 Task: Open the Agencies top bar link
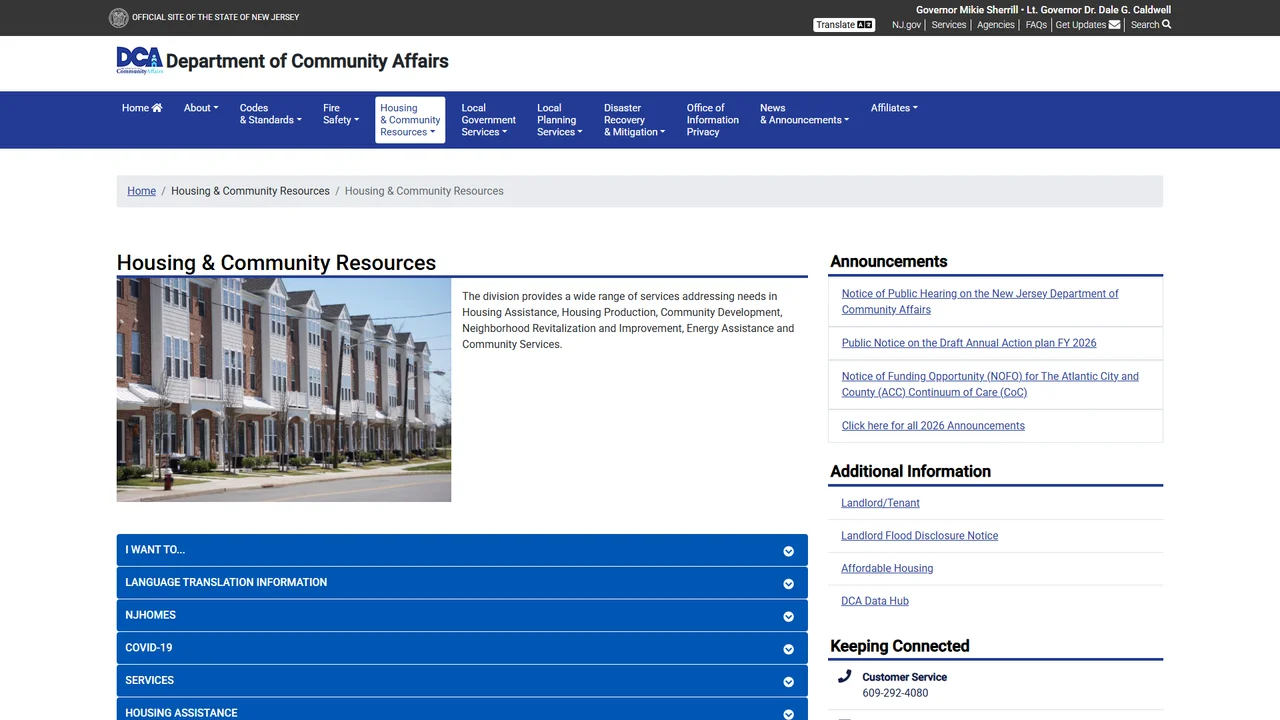996,25
